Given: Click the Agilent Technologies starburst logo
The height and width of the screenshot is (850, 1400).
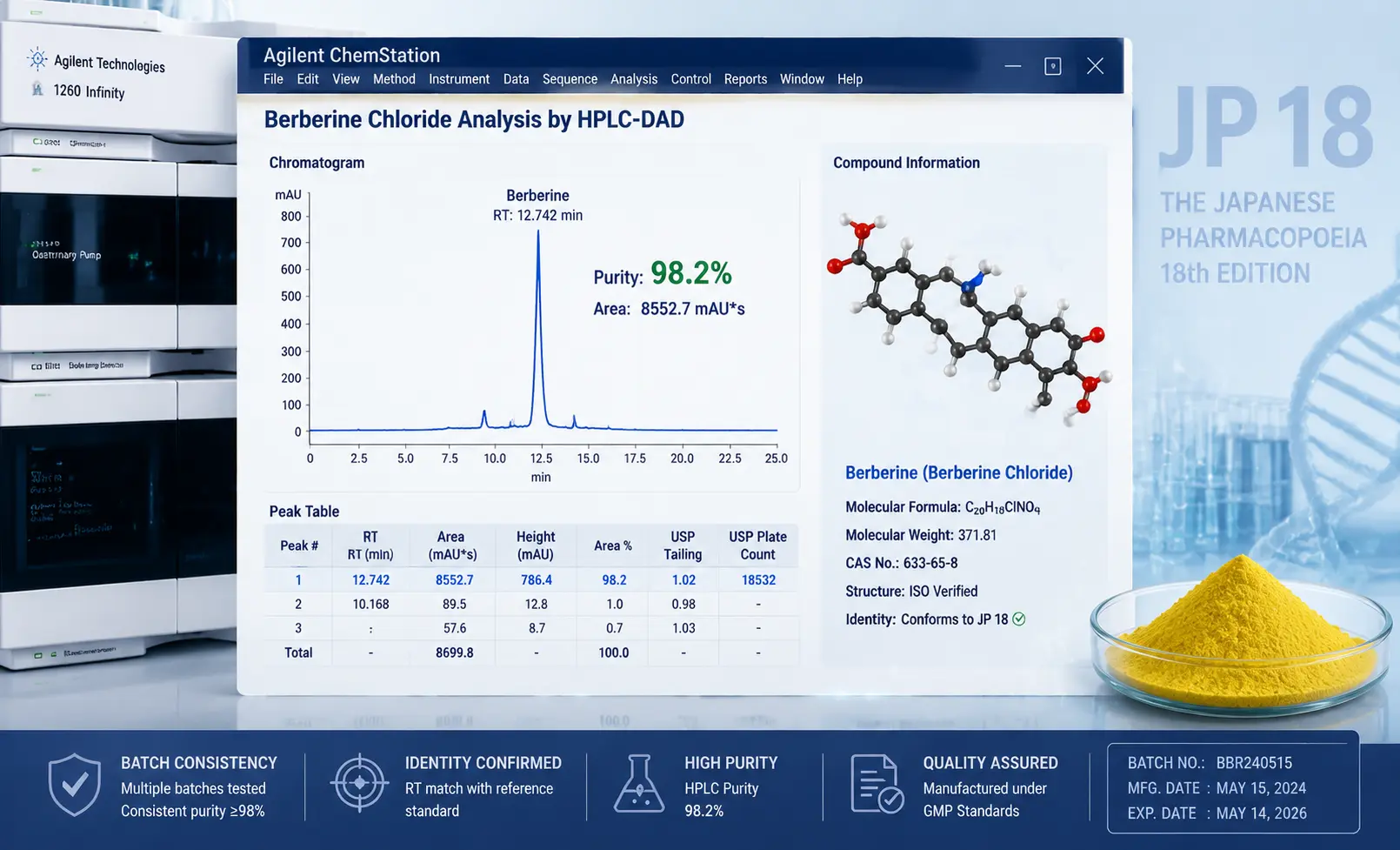Looking at the screenshot, I should click(x=37, y=59).
